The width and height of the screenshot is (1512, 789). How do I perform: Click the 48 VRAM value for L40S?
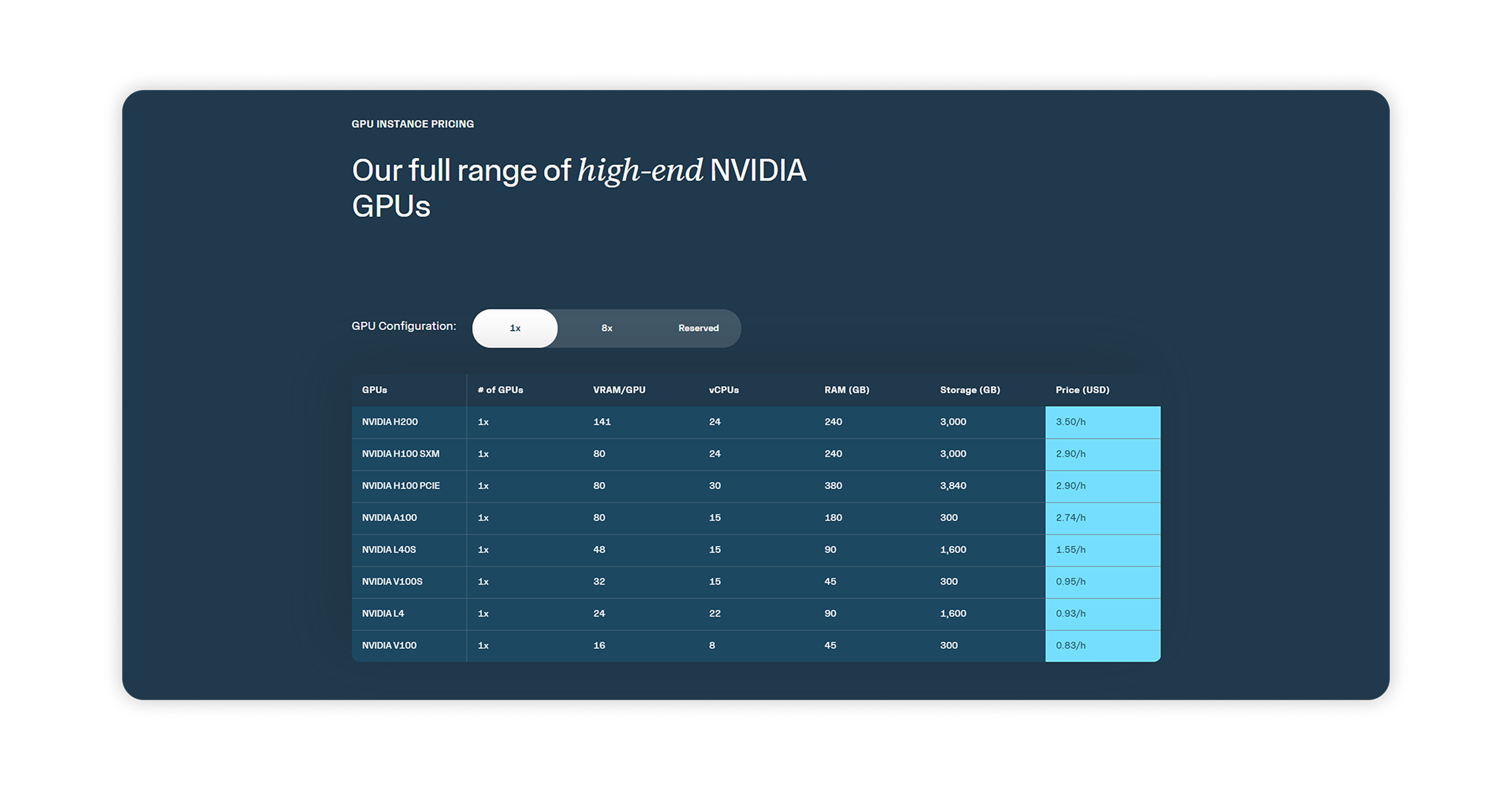point(598,550)
